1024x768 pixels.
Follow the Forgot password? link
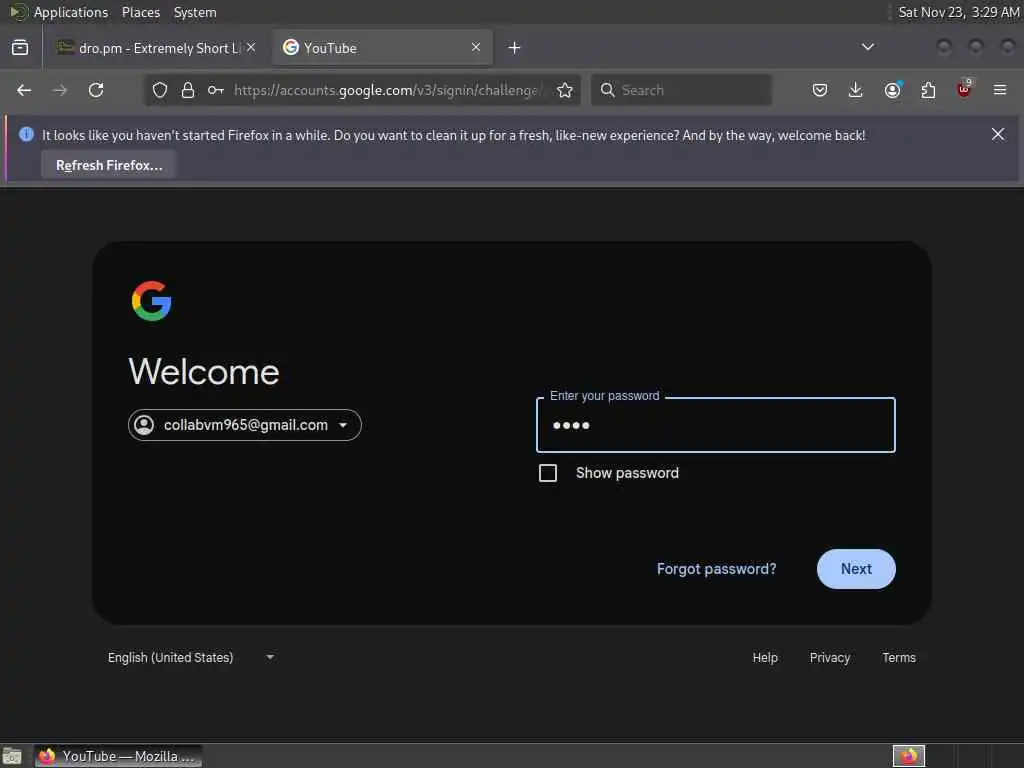tap(716, 569)
